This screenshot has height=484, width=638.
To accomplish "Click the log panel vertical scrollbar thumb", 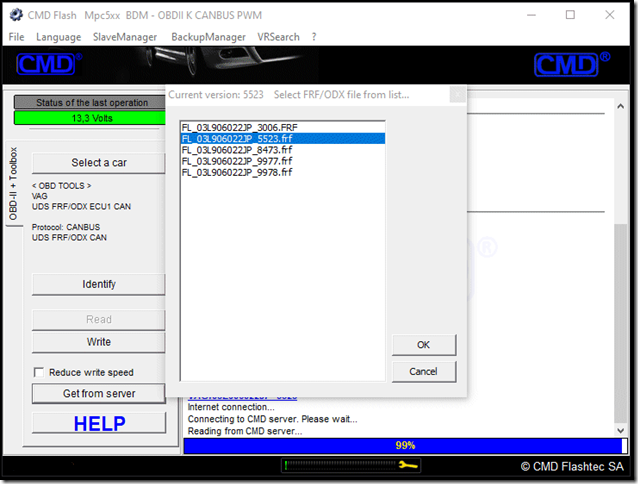I will [621, 323].
